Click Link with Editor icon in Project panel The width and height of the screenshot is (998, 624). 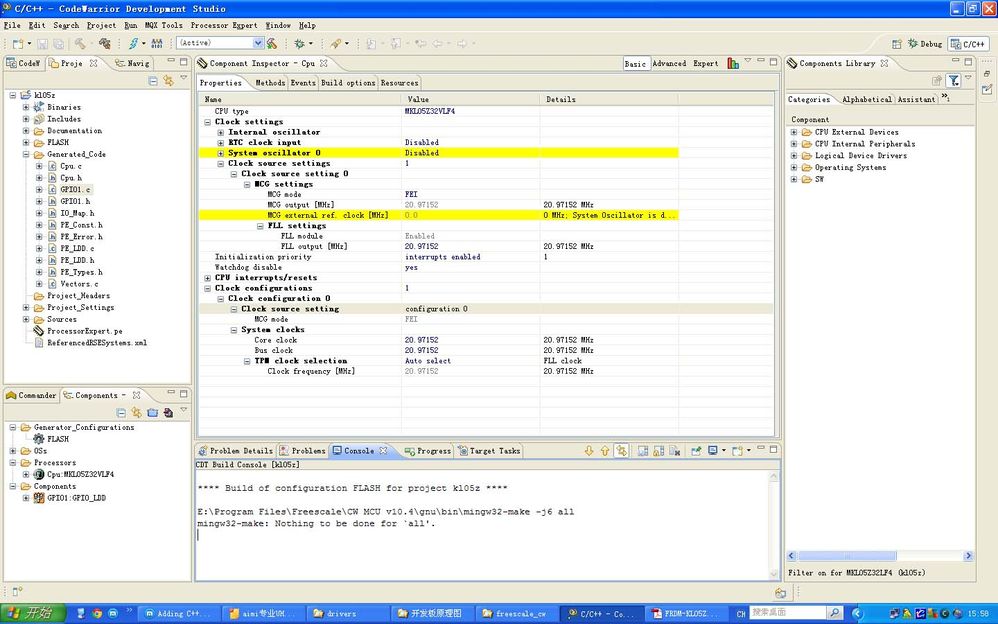168,80
